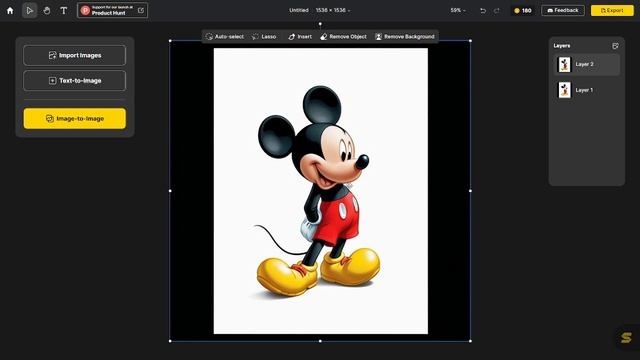Click the Export button
This screenshot has width=640, height=360.
[612, 10]
